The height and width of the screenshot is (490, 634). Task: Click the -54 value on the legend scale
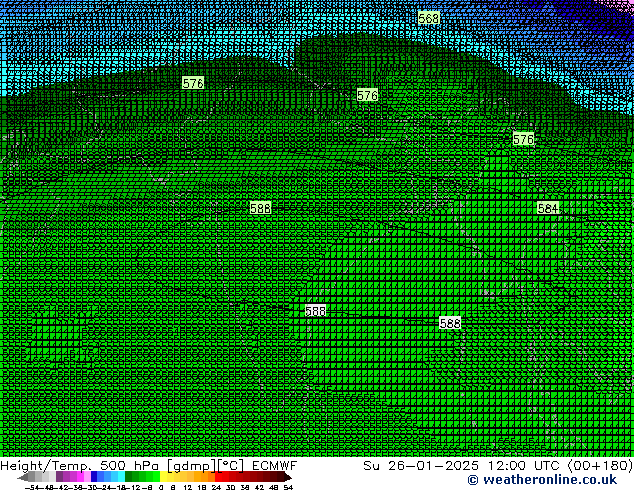click(x=31, y=488)
